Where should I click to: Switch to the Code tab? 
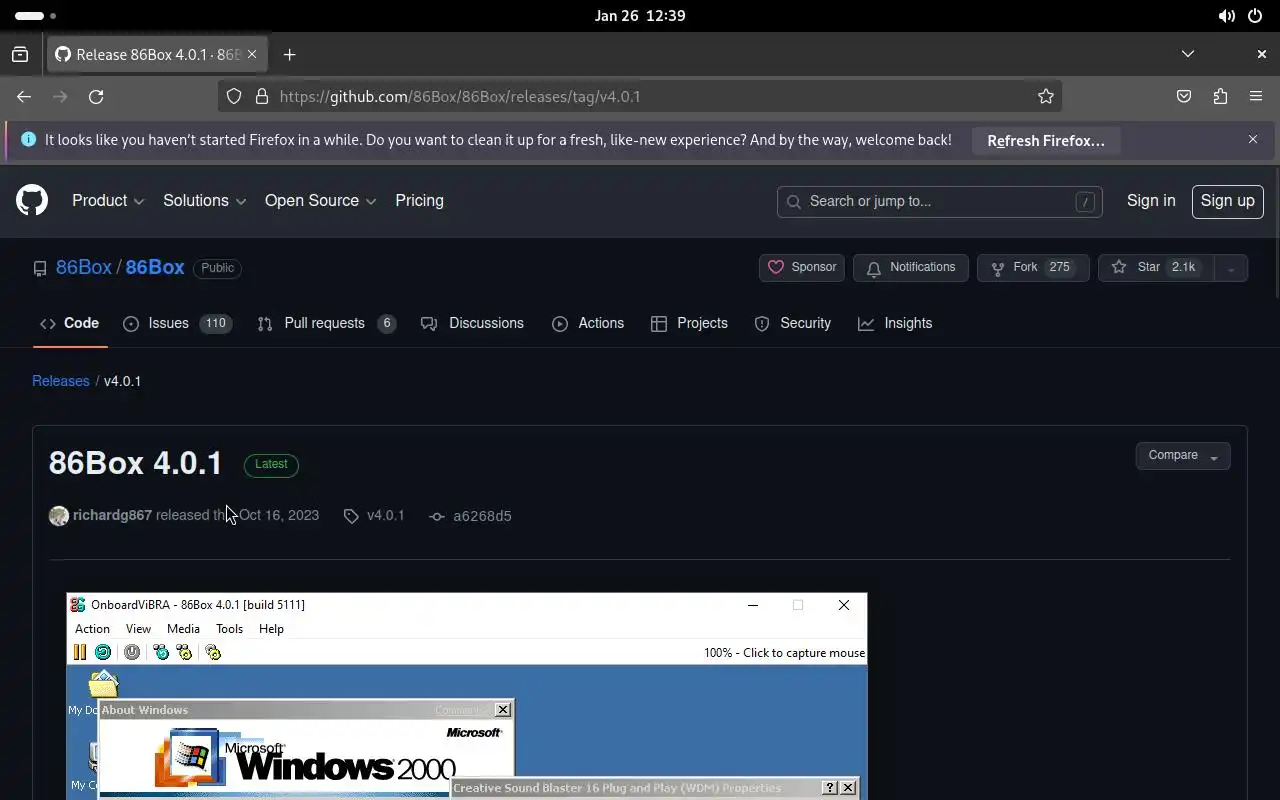70,323
